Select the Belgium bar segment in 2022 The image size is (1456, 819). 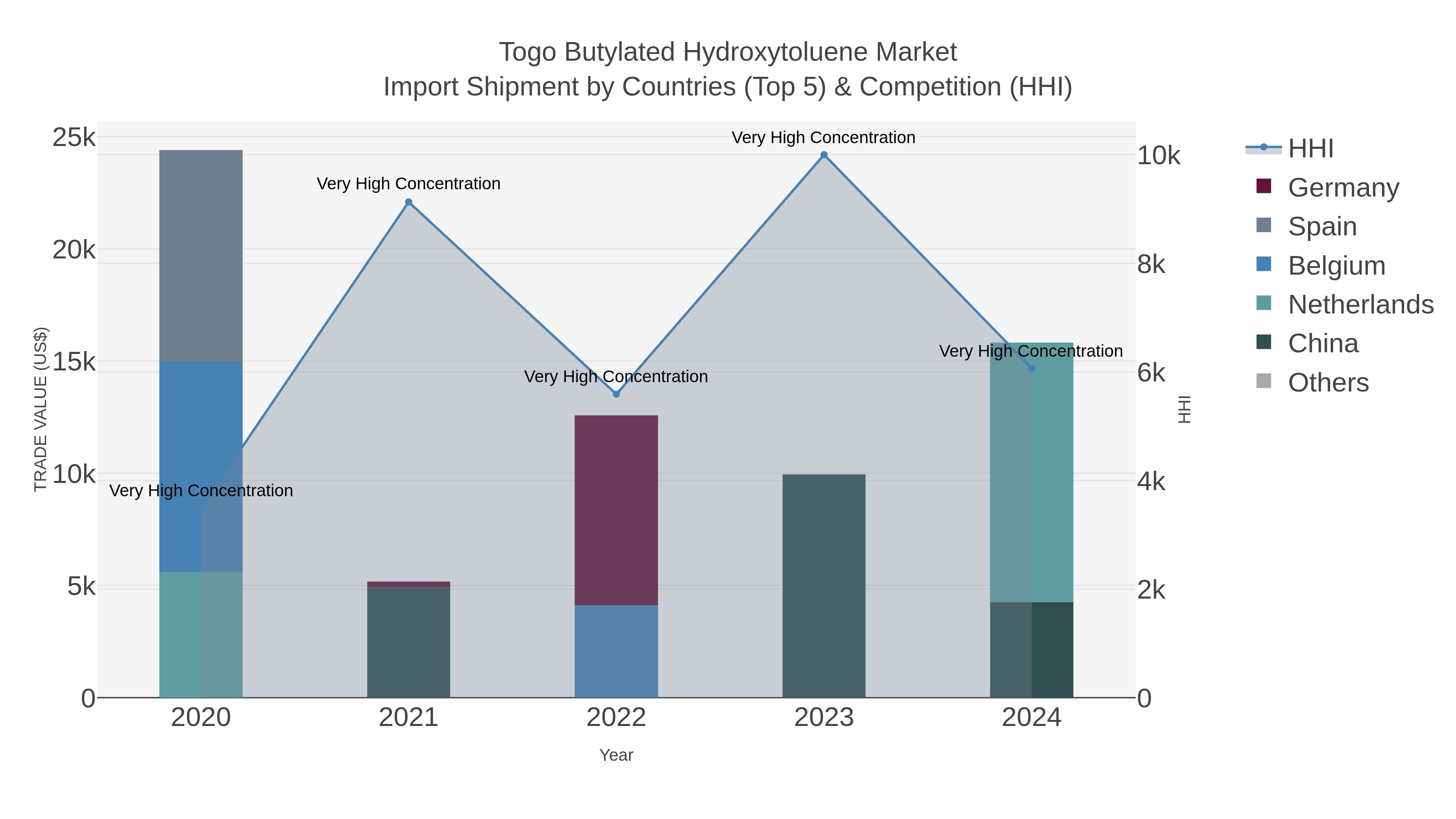pyautogui.click(x=616, y=651)
